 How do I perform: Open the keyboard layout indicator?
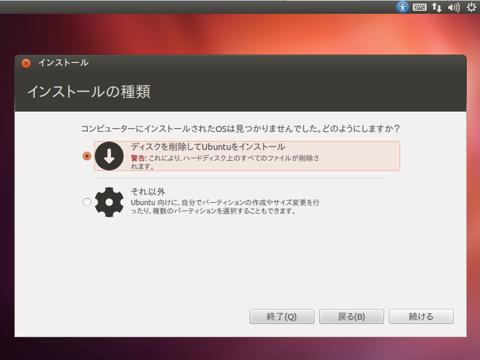pyautogui.click(x=419, y=7)
